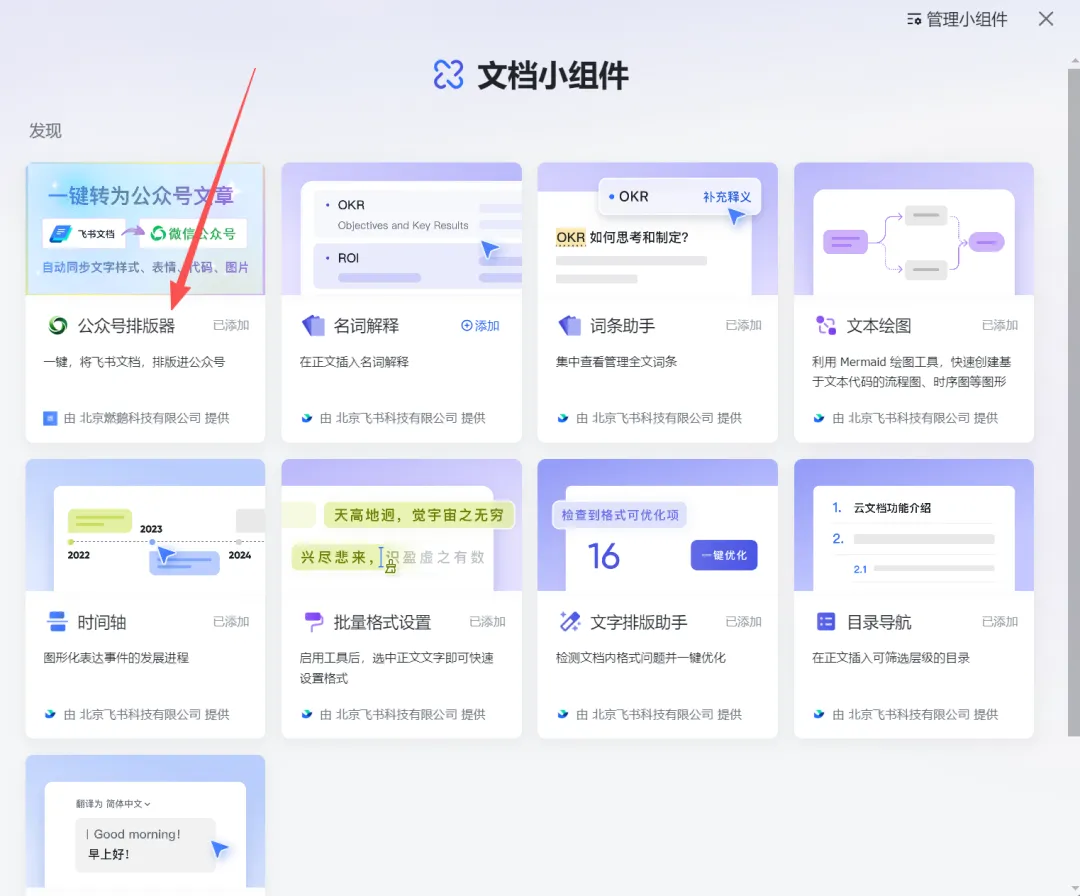Click the 时间轴 widget icon
Image resolution: width=1080 pixels, height=896 pixels.
click(x=57, y=621)
